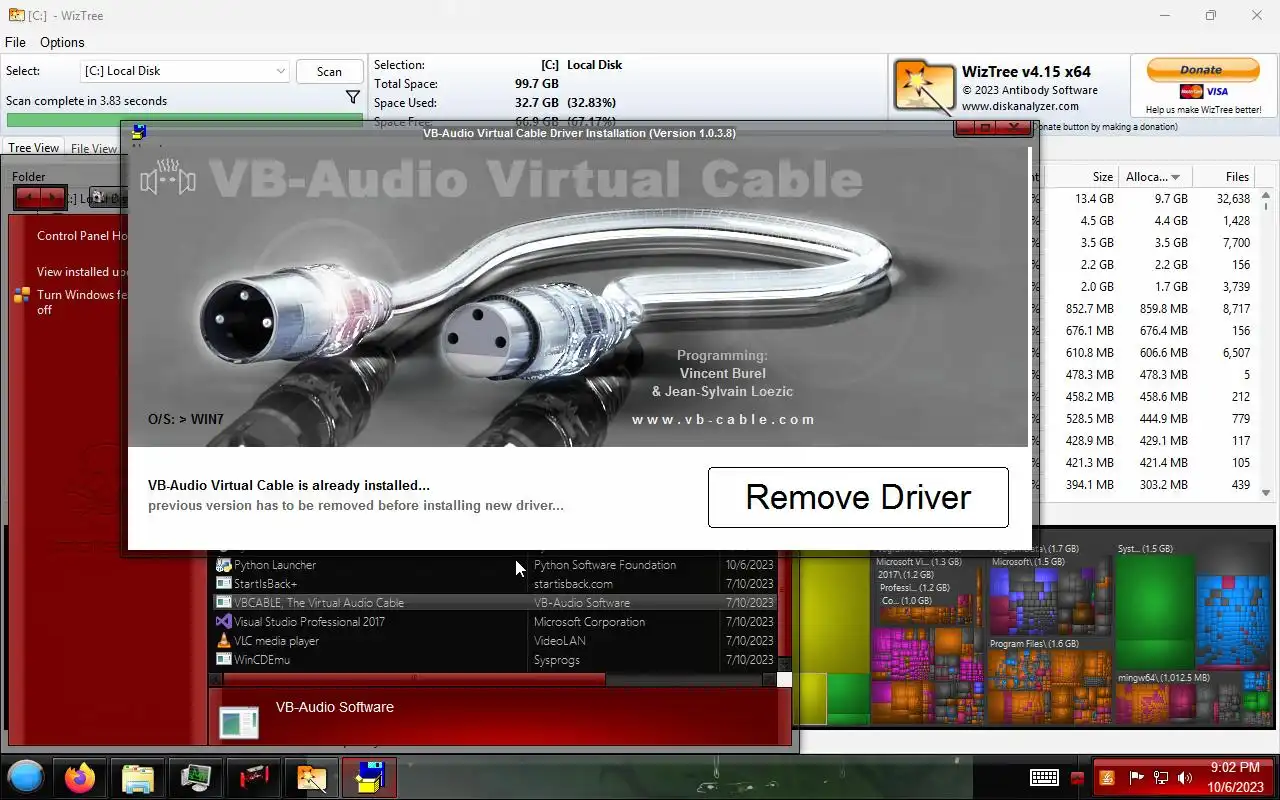Open File Explorer from the taskbar

(138, 777)
